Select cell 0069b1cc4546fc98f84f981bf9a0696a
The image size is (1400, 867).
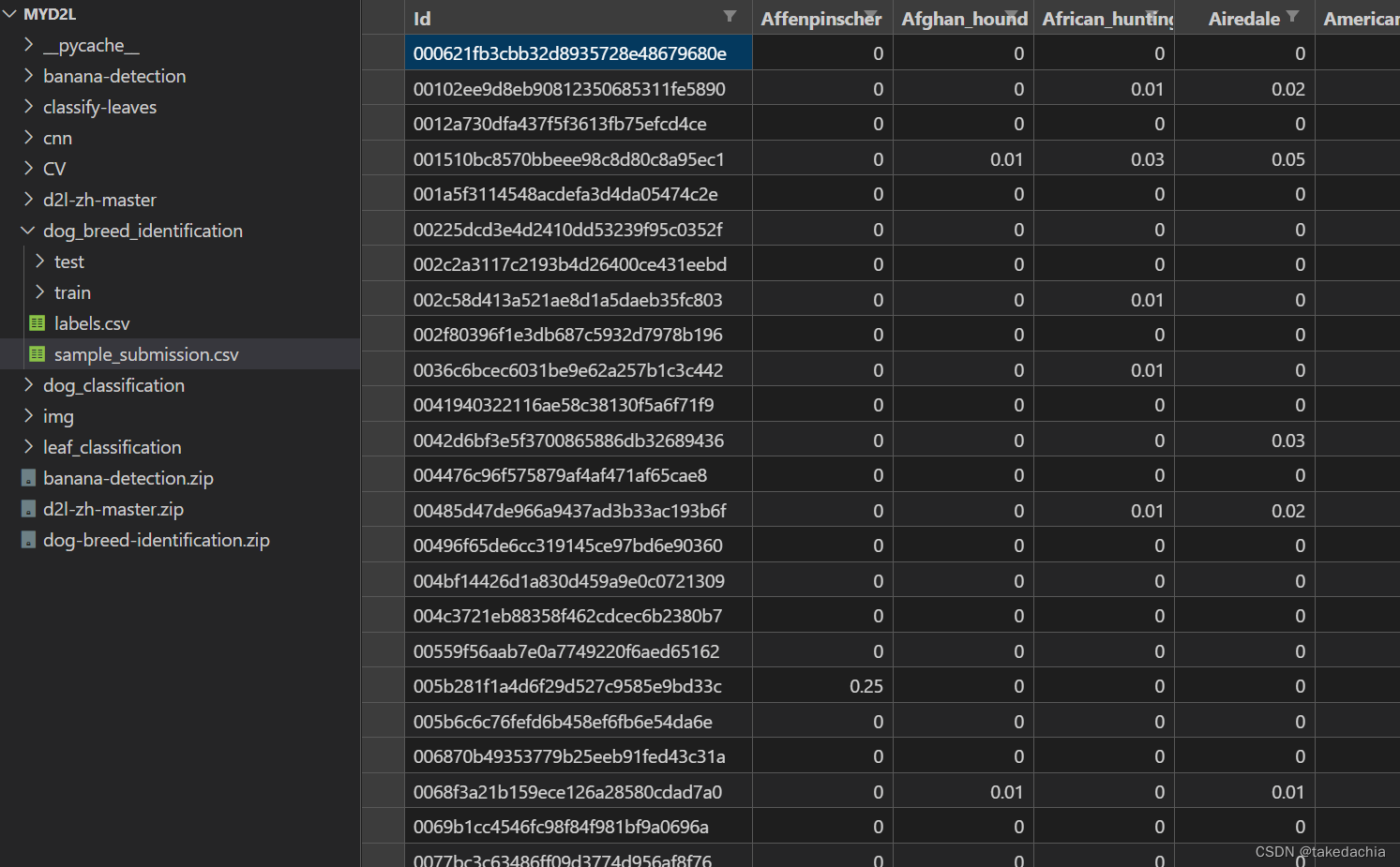579,827
